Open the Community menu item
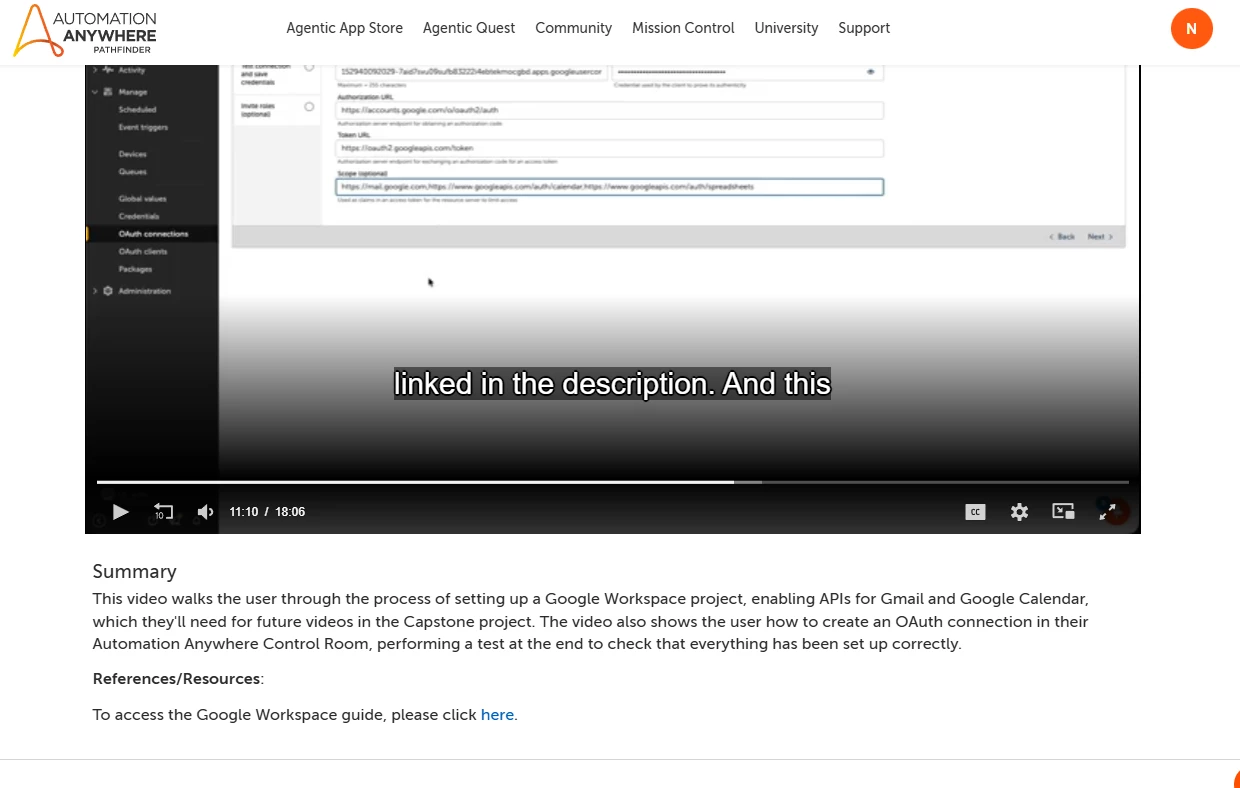The image size is (1240, 788). click(573, 28)
